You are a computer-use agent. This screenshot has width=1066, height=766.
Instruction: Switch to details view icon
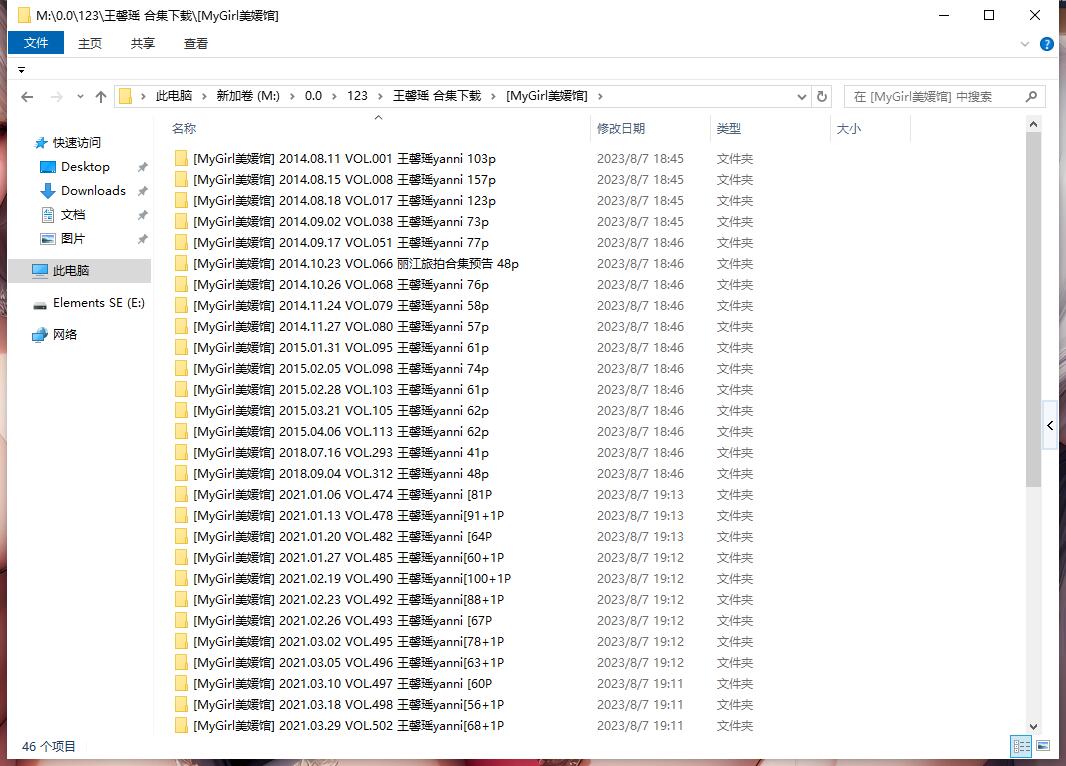[1021, 746]
